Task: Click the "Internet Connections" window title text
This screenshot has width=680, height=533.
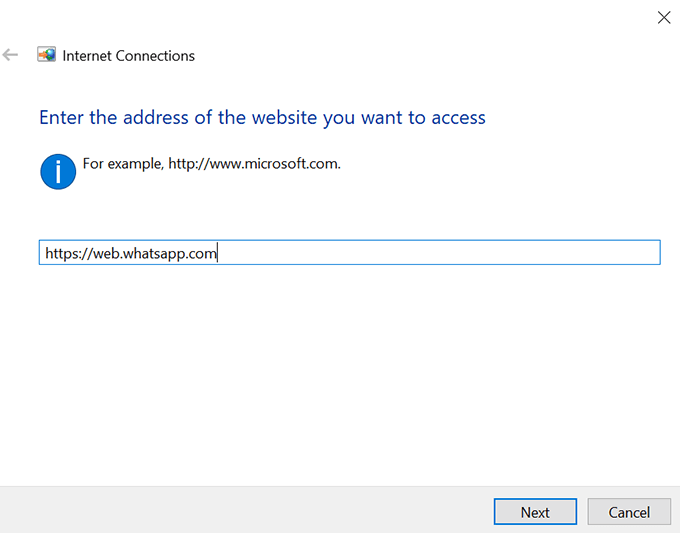Action: point(128,56)
